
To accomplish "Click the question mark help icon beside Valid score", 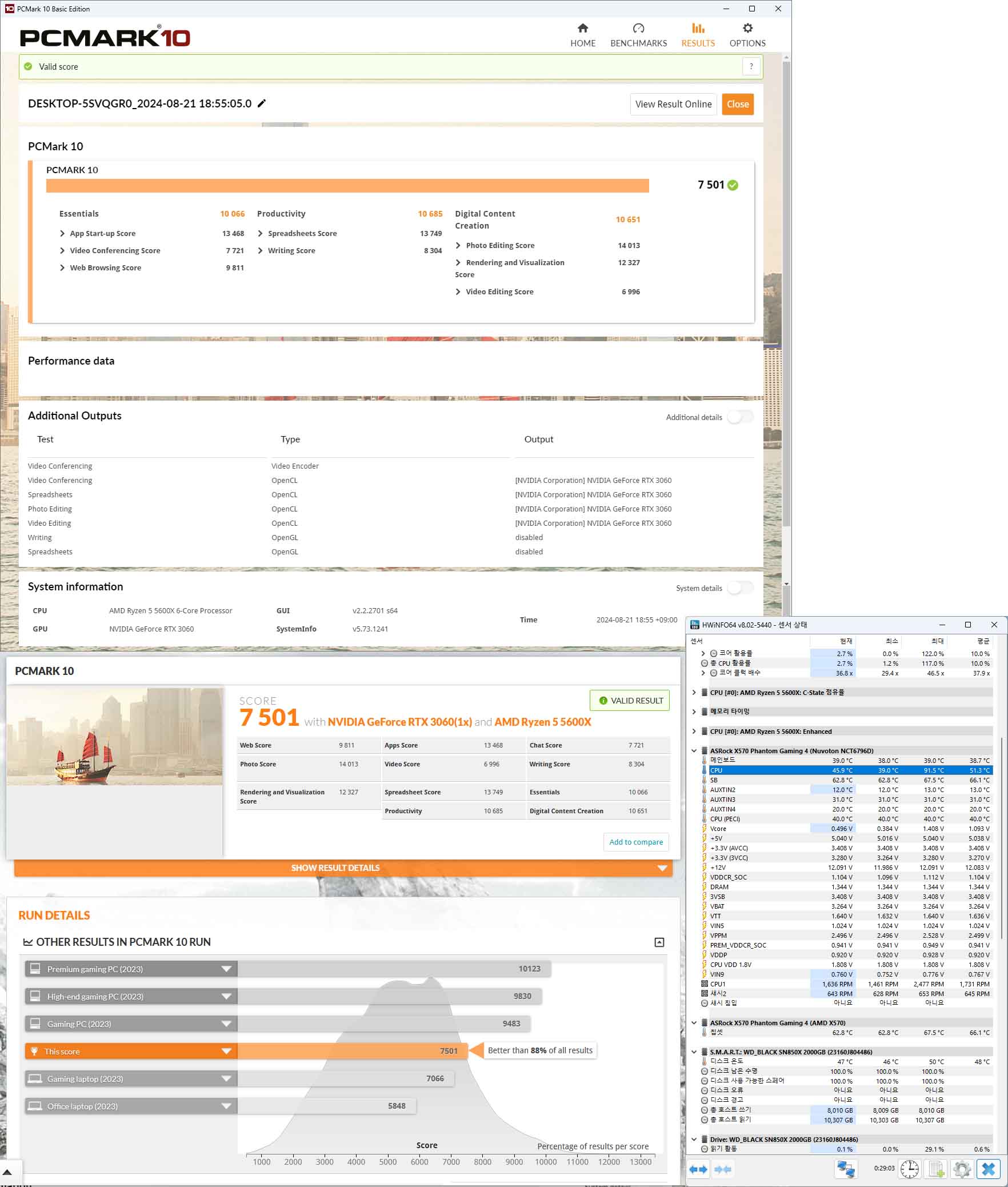I will (x=751, y=66).
